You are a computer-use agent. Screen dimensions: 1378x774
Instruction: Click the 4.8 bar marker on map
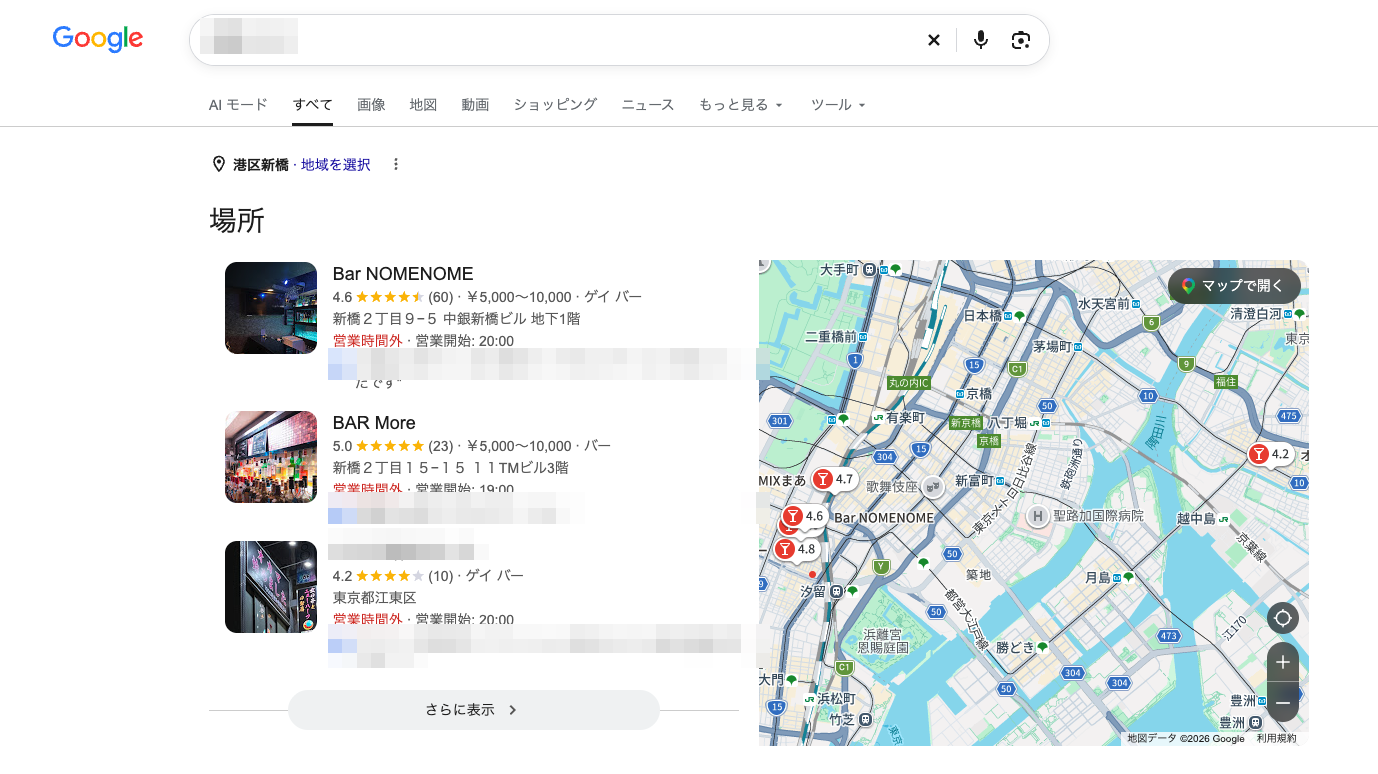coord(797,548)
